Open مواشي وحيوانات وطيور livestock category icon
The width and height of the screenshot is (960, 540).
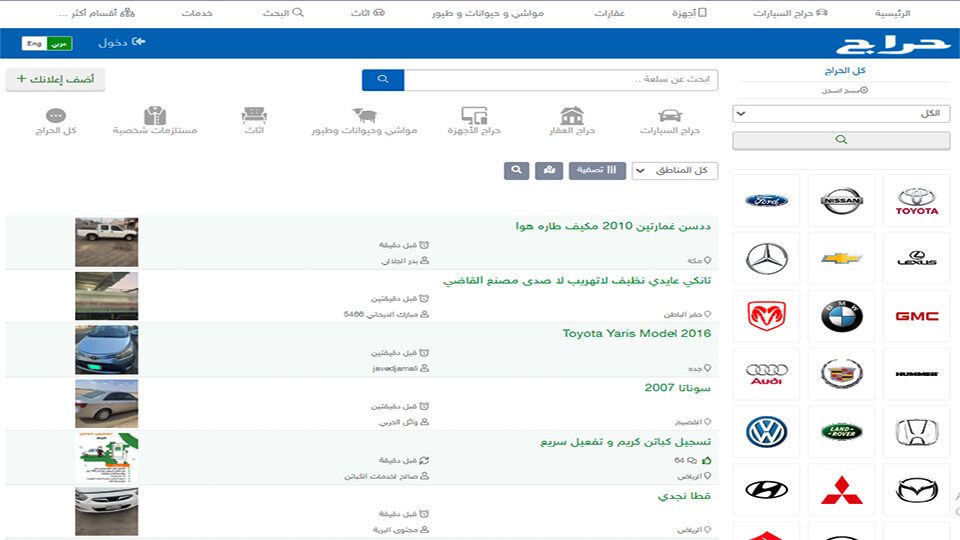[364, 121]
